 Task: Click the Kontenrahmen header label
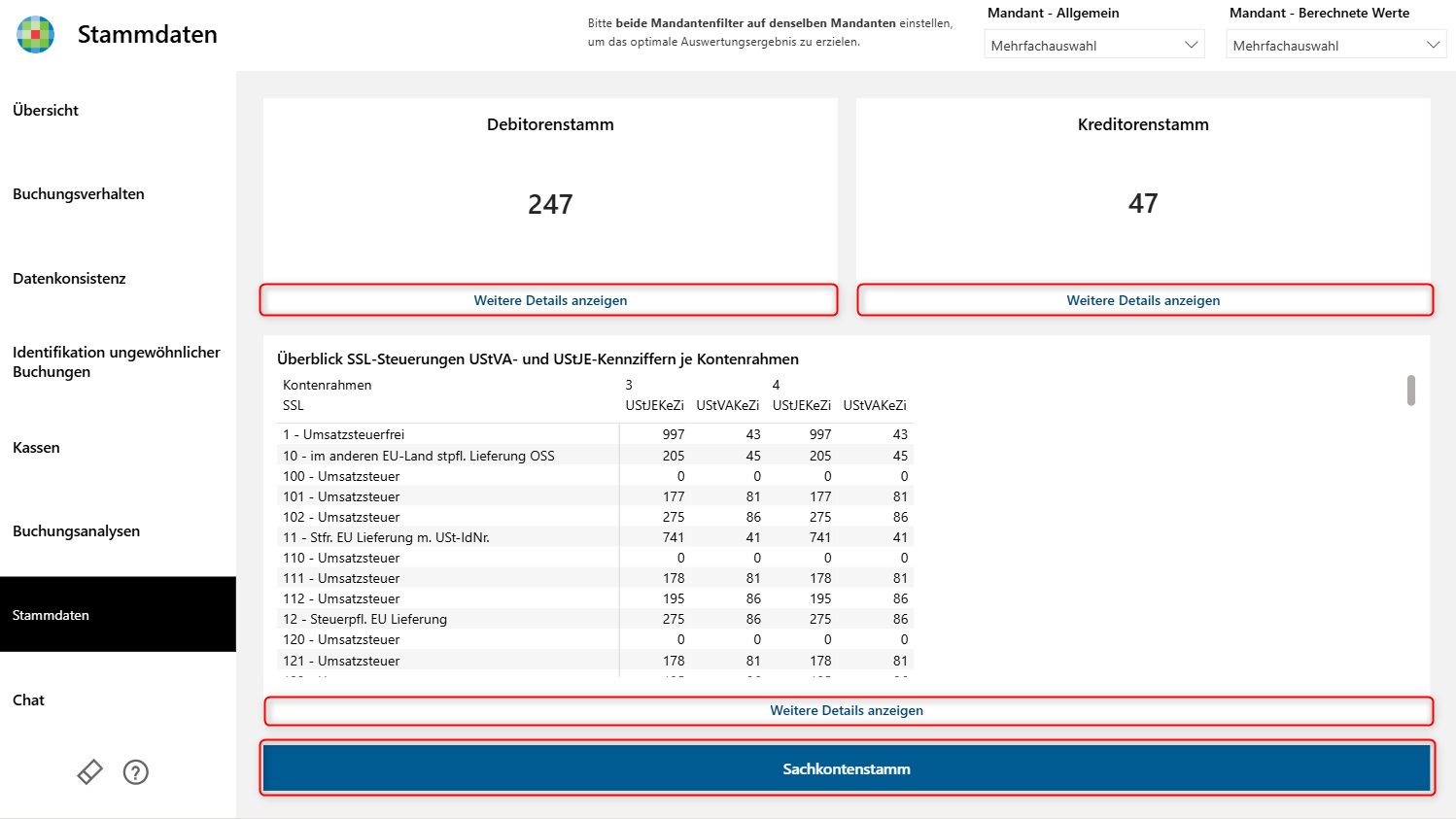click(328, 385)
